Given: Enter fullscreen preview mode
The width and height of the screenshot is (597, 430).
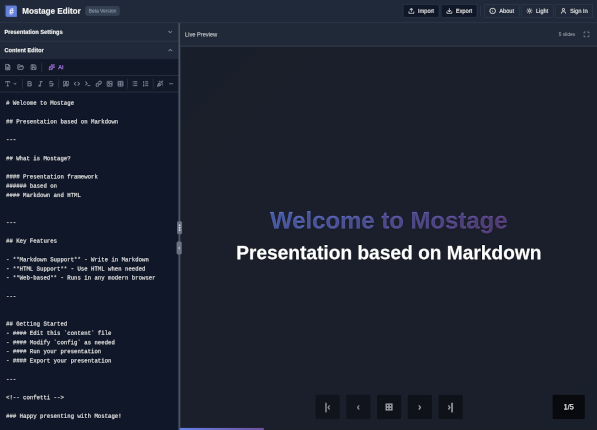Looking at the screenshot, I should pyautogui.click(x=586, y=34).
